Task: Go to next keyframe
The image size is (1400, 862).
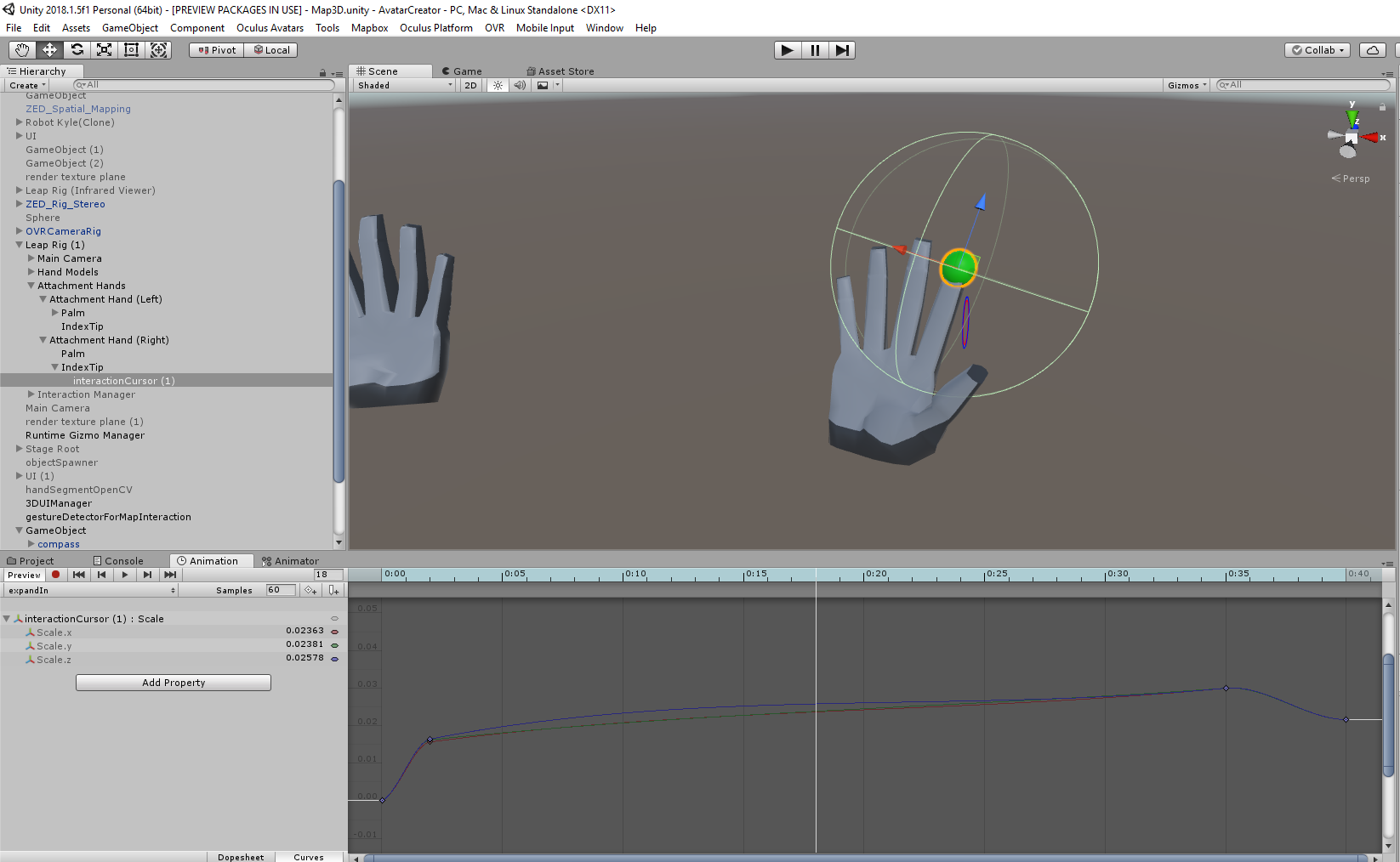Action: (x=148, y=575)
